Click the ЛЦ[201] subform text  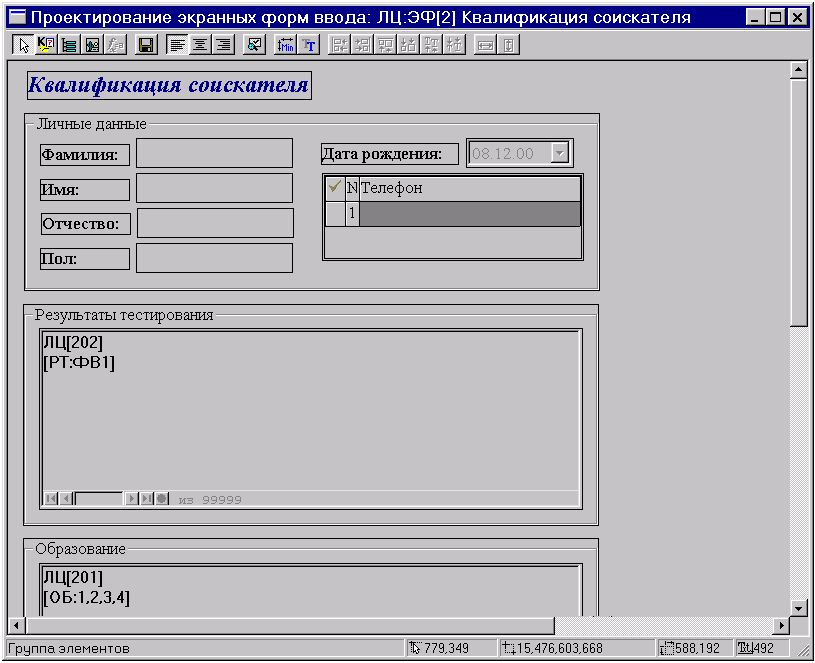point(73,577)
